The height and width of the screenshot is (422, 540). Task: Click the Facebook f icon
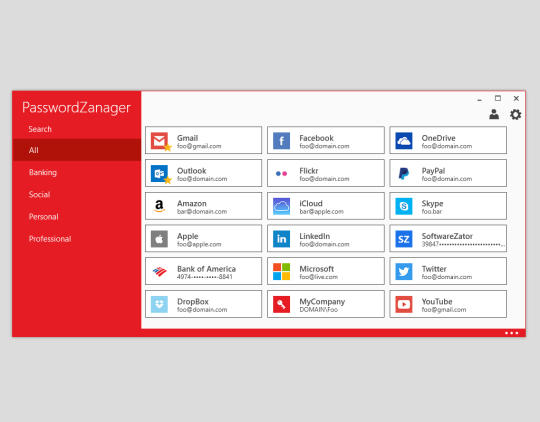[x=281, y=141]
